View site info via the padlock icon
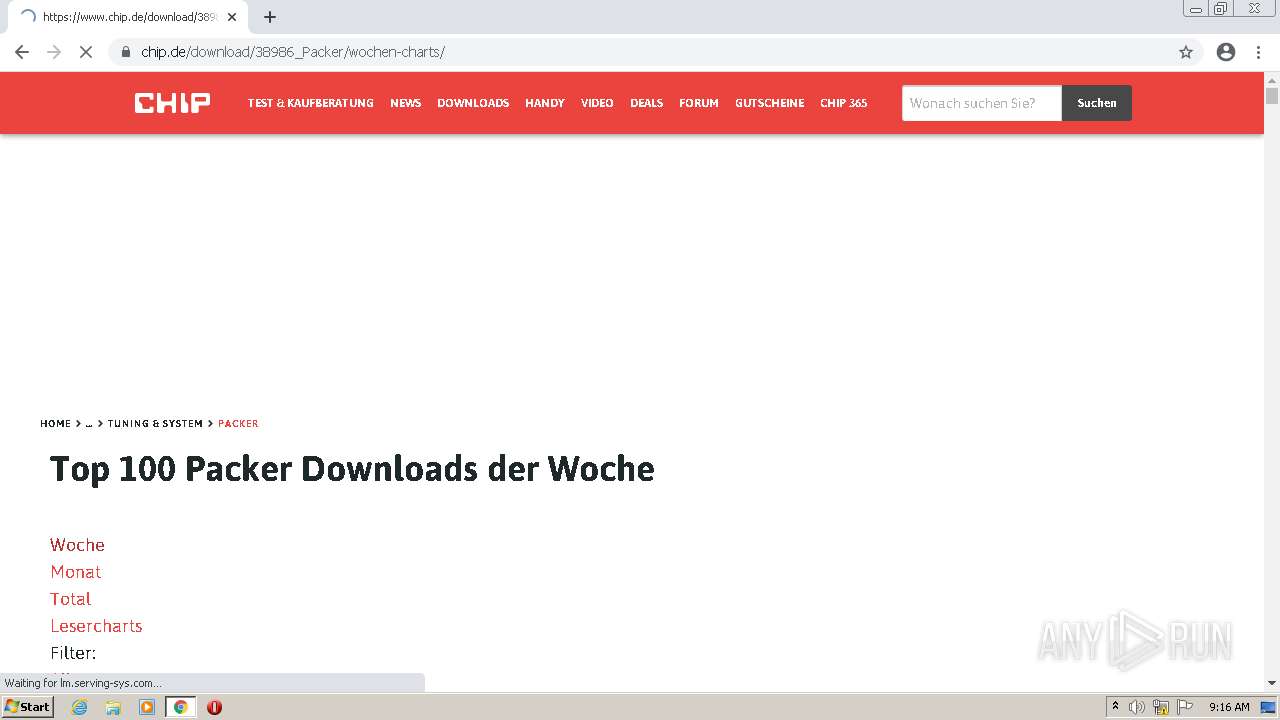 click(126, 52)
